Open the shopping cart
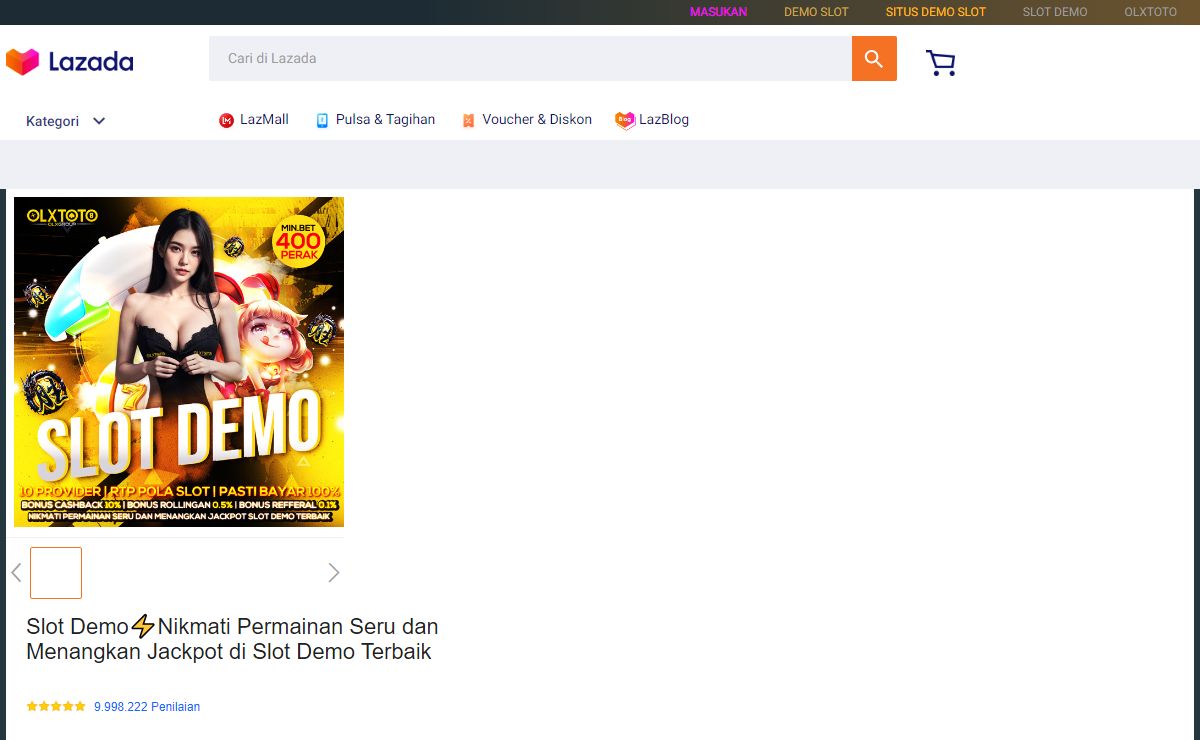The width and height of the screenshot is (1200, 740). pos(940,63)
